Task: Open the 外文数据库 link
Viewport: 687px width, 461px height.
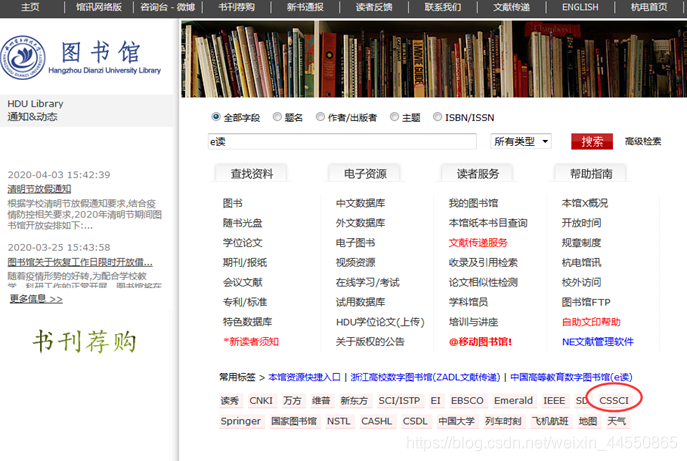Action: (360, 223)
